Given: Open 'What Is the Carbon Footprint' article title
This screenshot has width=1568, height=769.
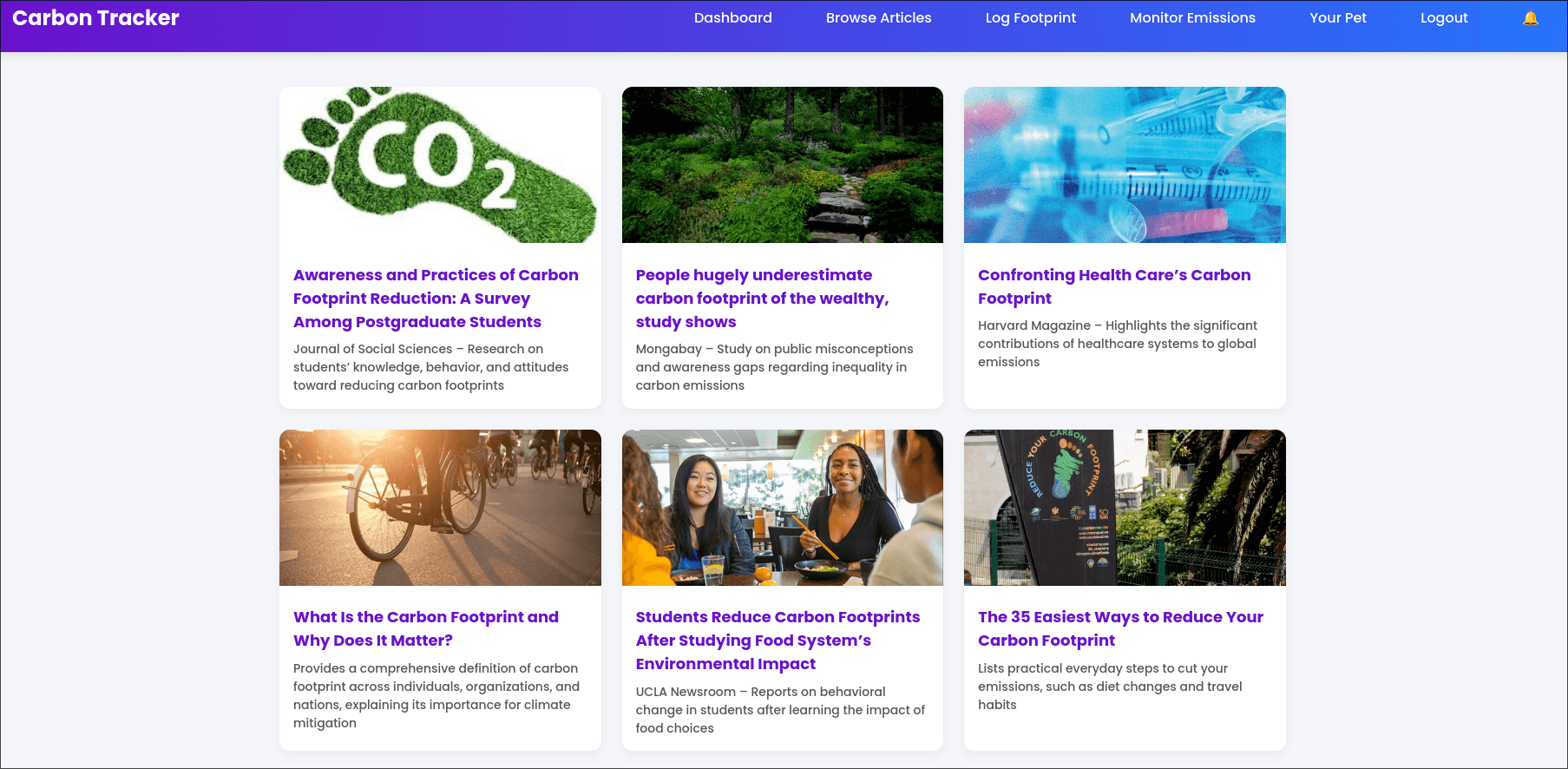Looking at the screenshot, I should pos(426,628).
